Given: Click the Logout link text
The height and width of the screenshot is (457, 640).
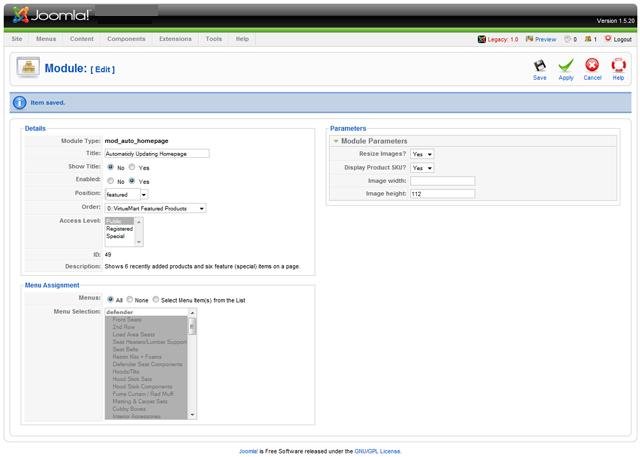Looking at the screenshot, I should tap(622, 39).
